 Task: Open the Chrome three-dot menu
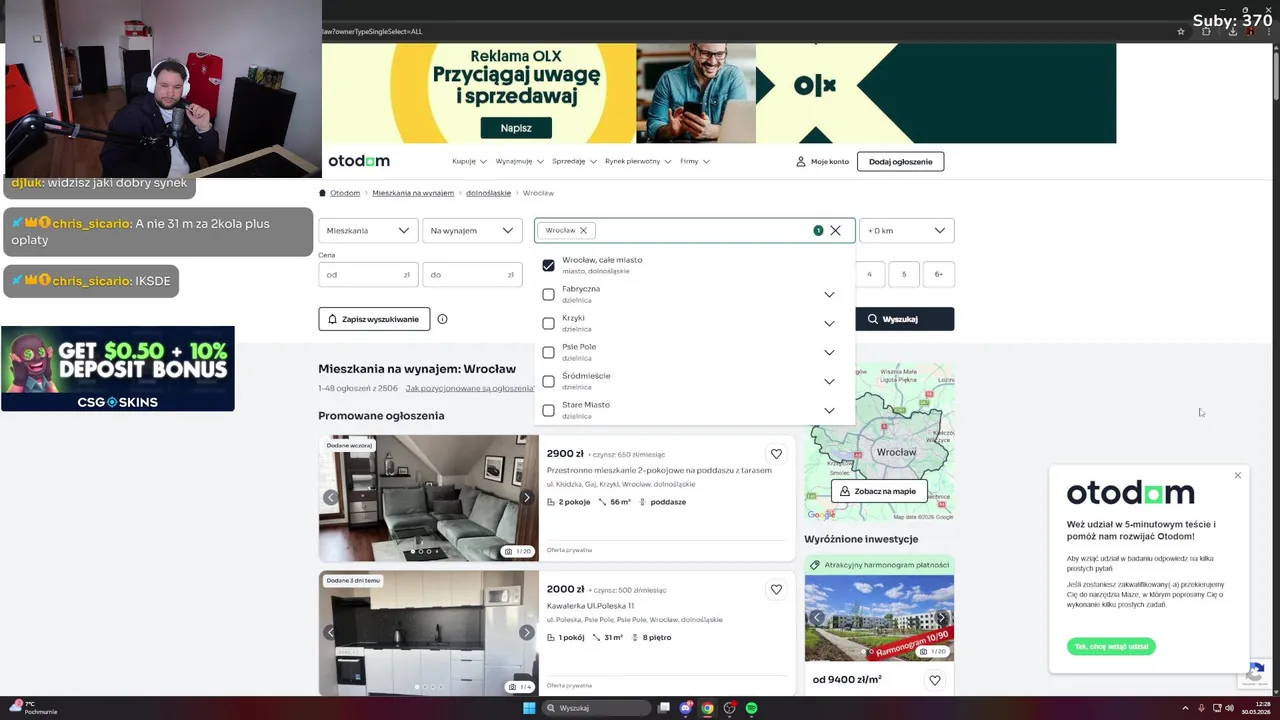[1268, 31]
